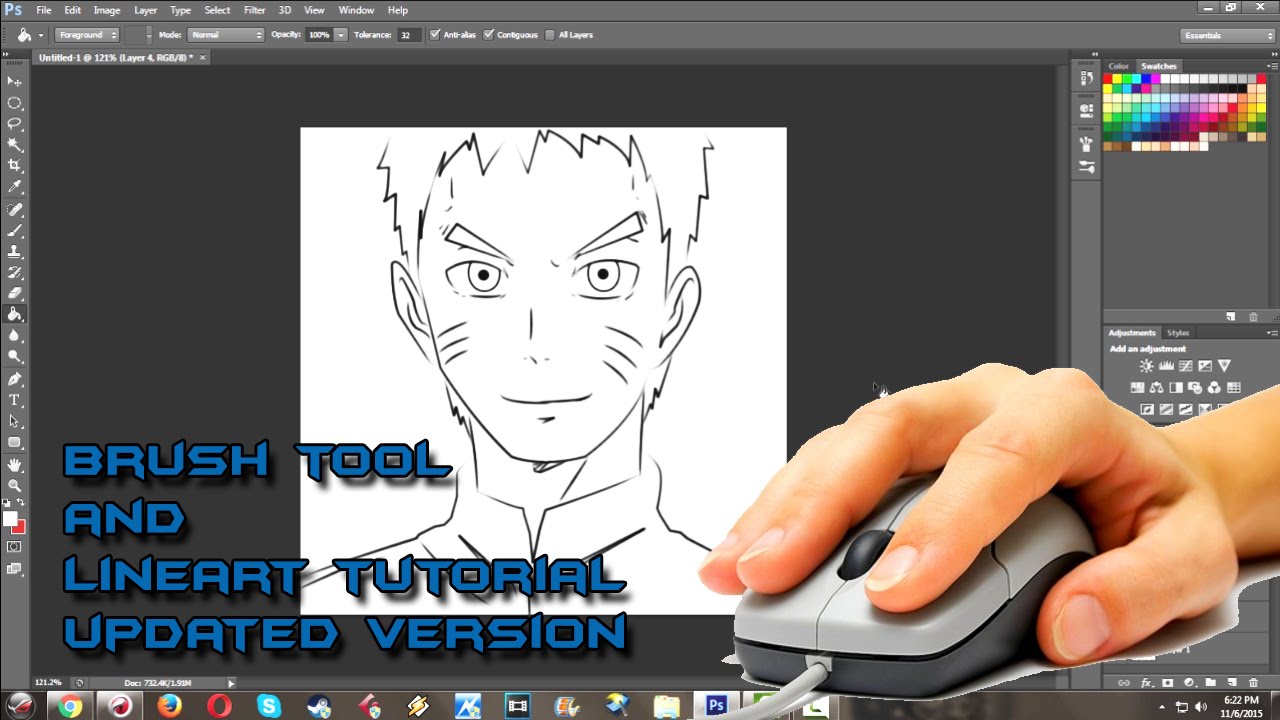Select the Eraser tool
This screenshot has width=1280, height=720.
(x=14, y=294)
